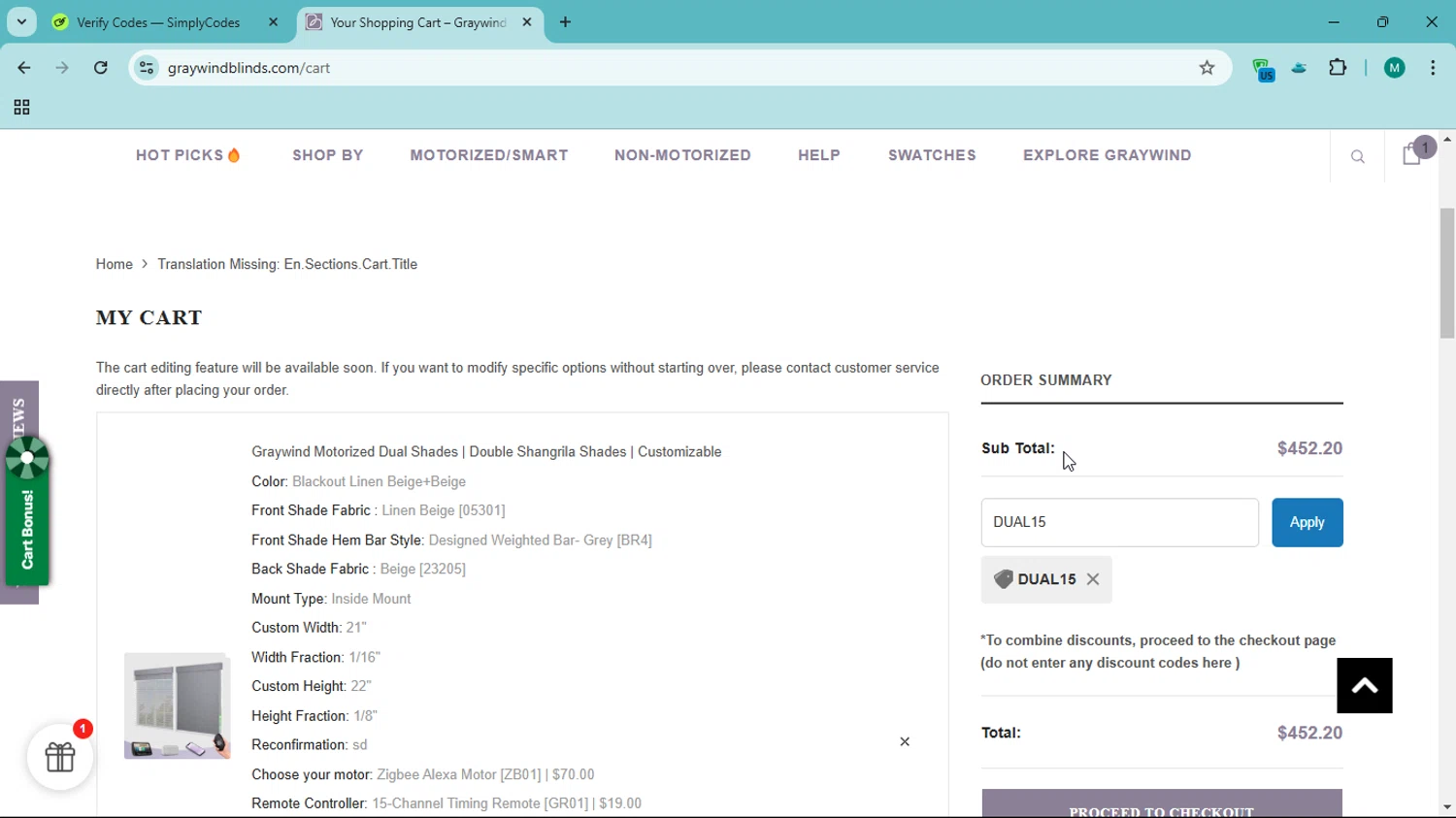Select the Blackout Linen Beige+Beige color text

point(379,481)
